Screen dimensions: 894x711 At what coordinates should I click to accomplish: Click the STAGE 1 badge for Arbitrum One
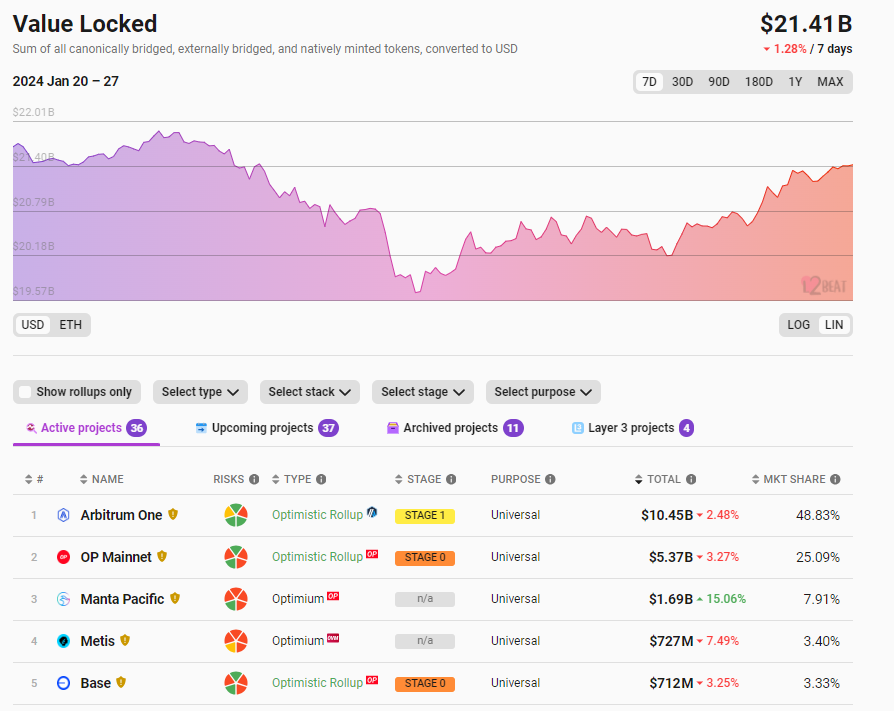click(425, 516)
